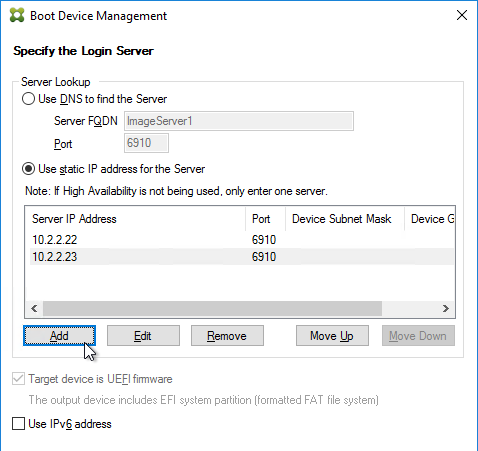Click the Citrix app icon in title bar

17,15
